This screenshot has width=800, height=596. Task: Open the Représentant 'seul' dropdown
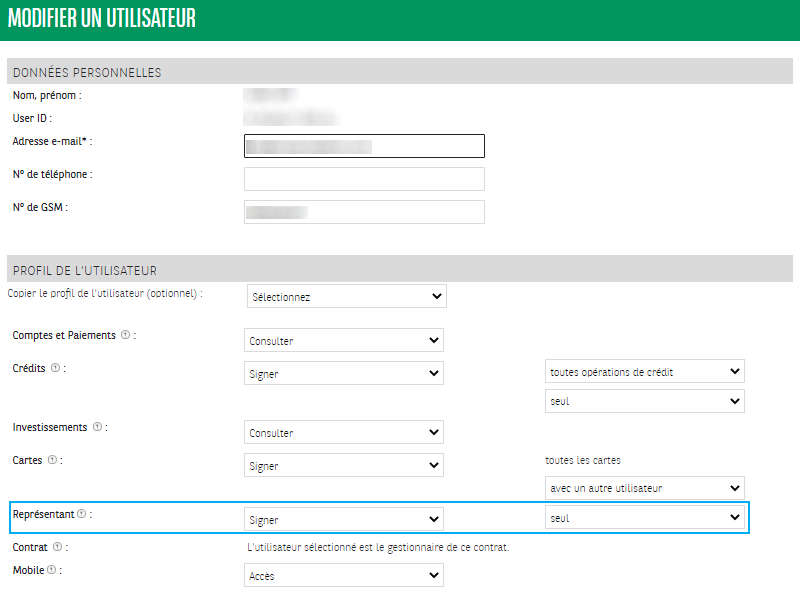pyautogui.click(x=644, y=518)
